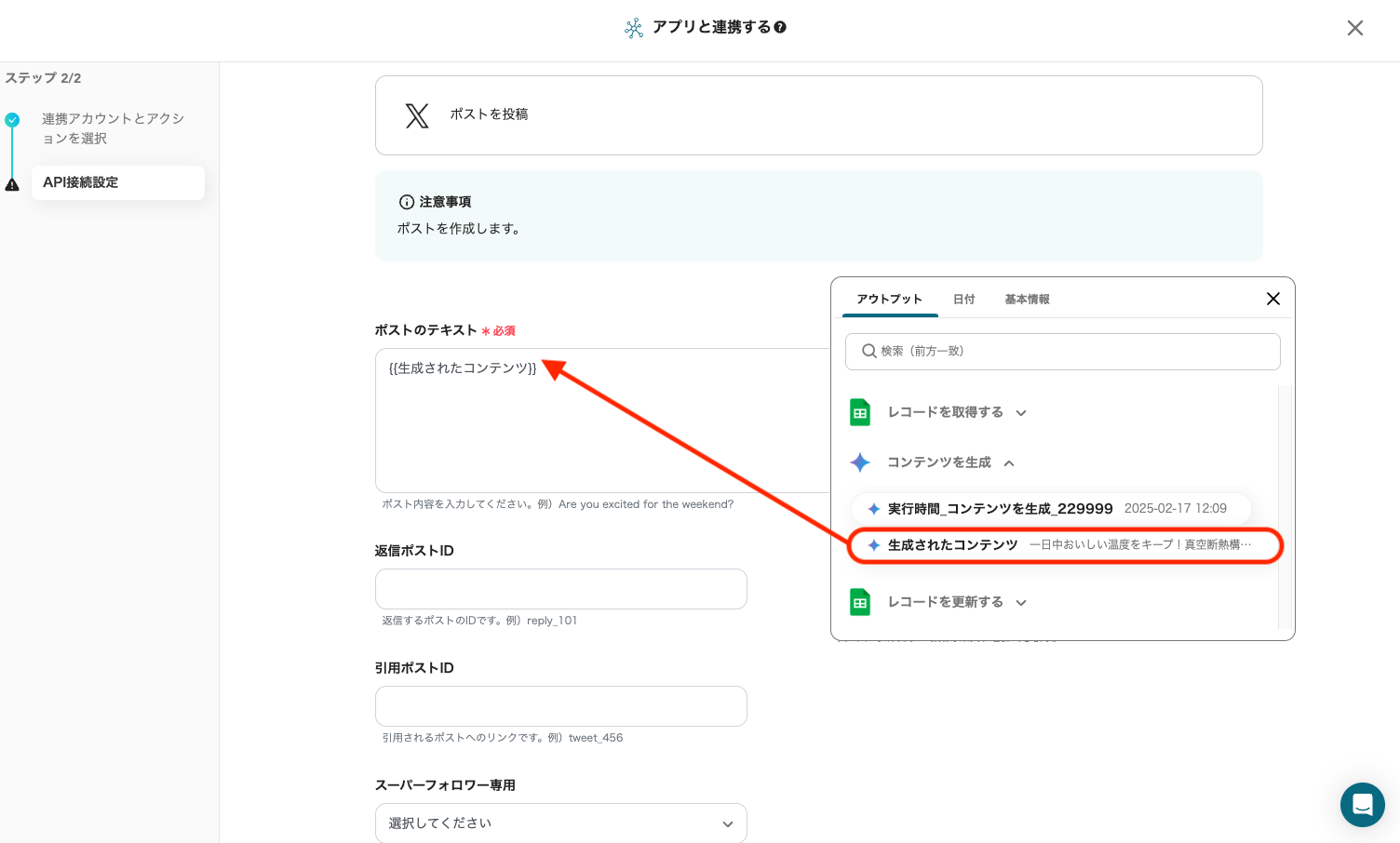Viewport: 1400px width, 843px height.
Task: Select the アウトプット tab
Action: 889,300
